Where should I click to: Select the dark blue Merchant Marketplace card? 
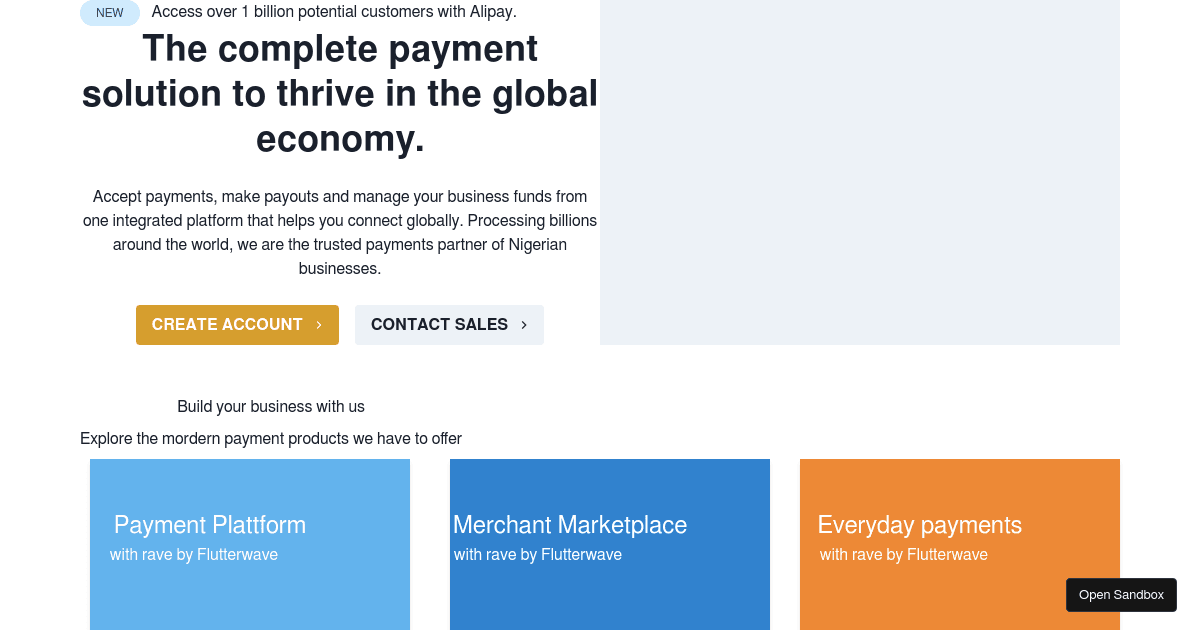click(610, 544)
